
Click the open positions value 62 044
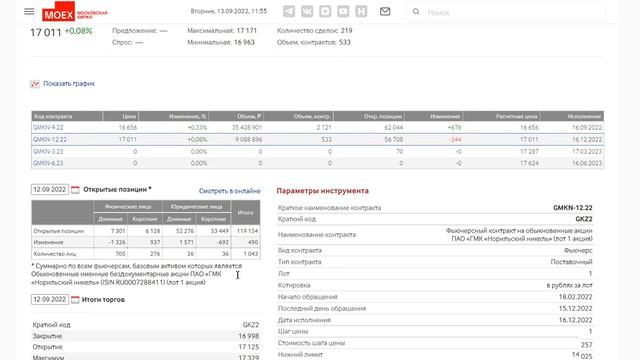click(393, 127)
